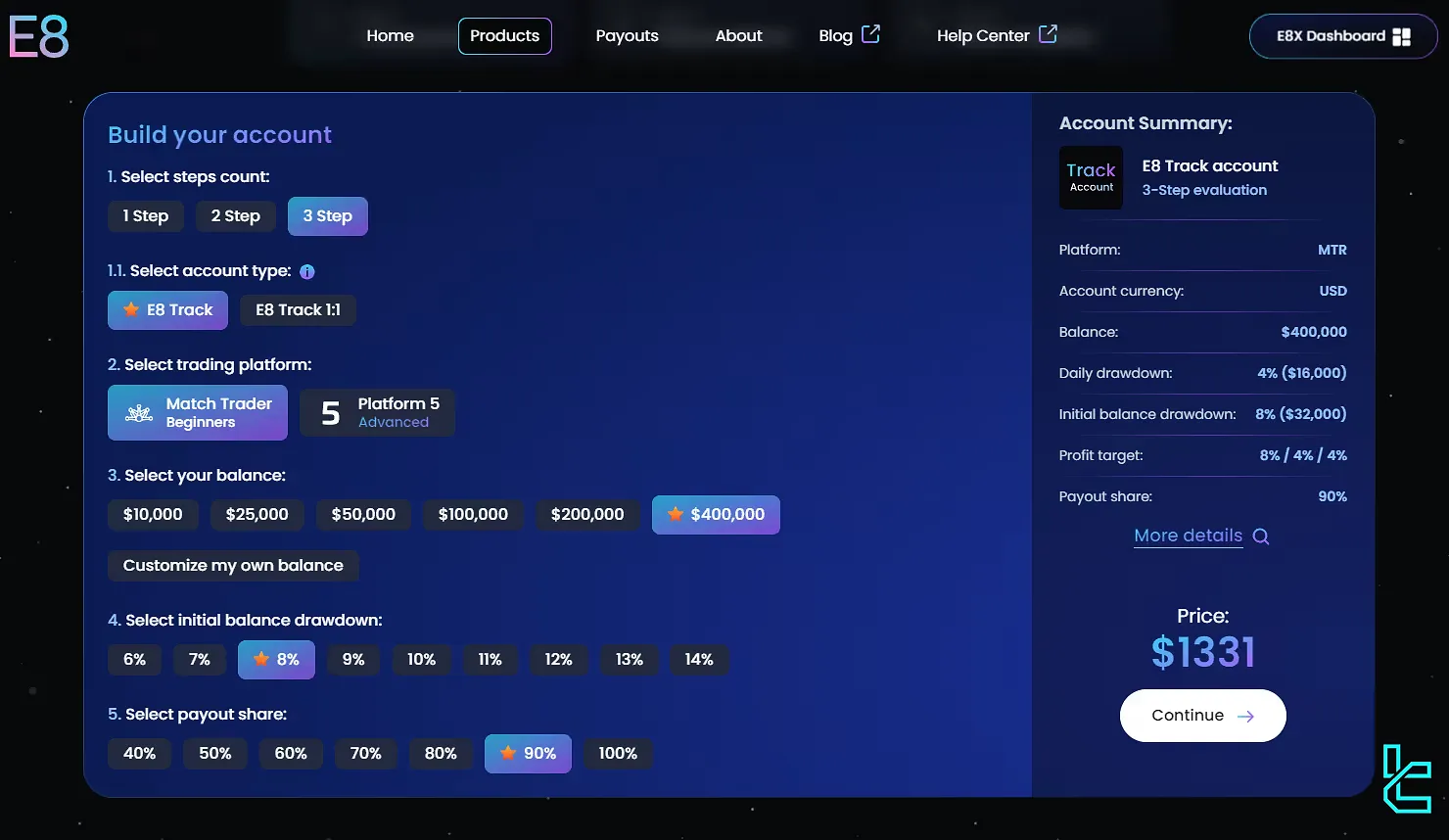The image size is (1449, 840).
Task: Choose 50% payout share
Action: (x=215, y=754)
